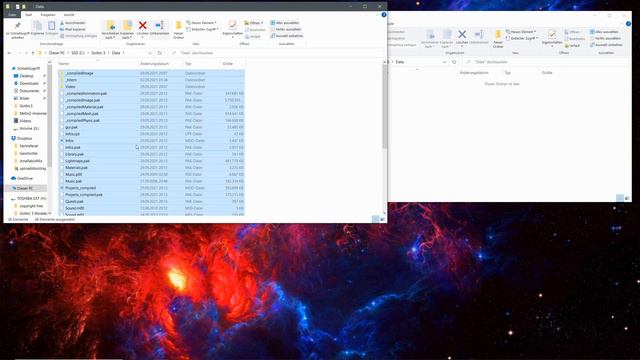Open help icon in front window

click(384, 15)
